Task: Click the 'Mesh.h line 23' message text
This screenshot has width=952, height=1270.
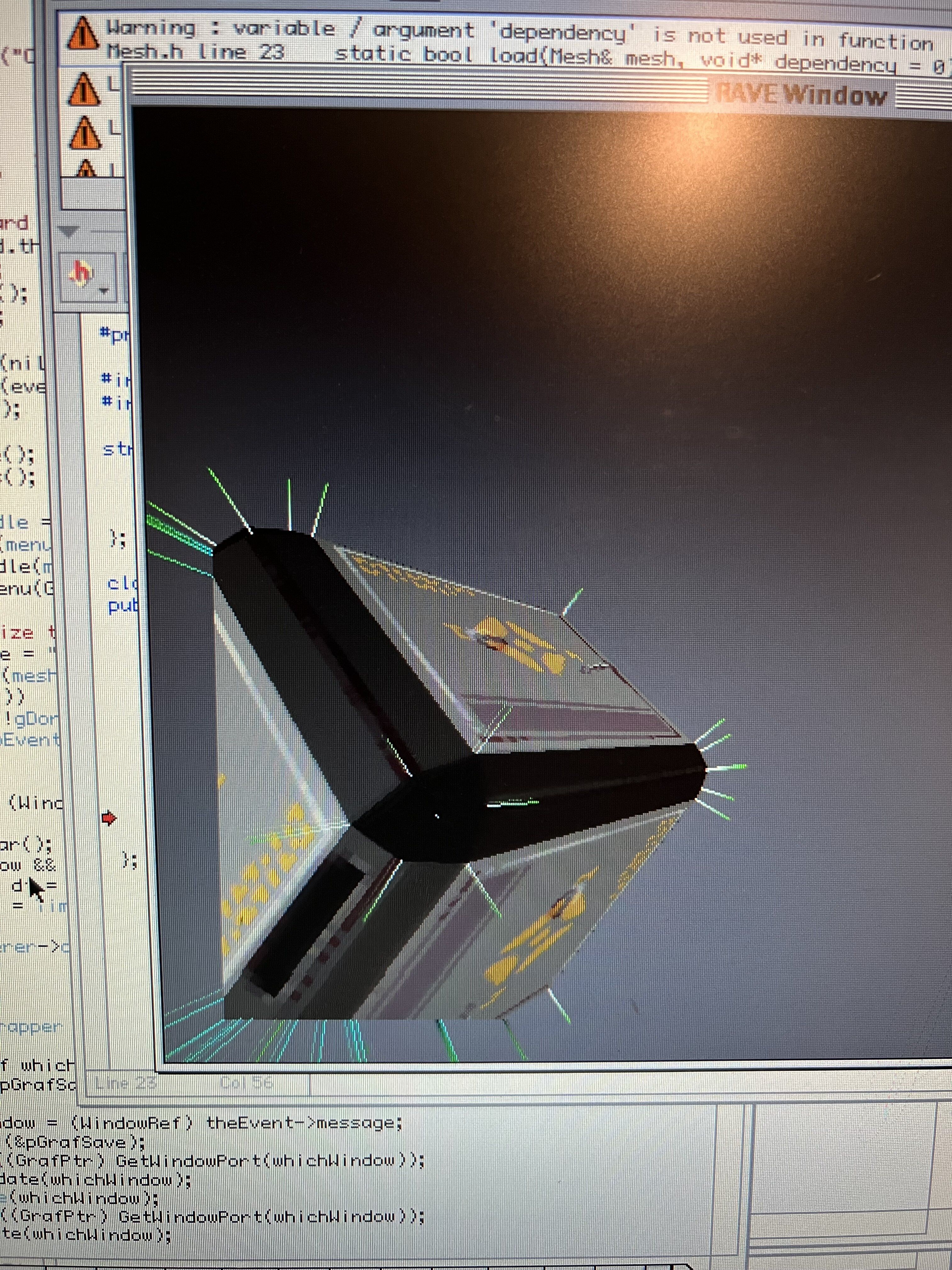Action: click(196, 52)
